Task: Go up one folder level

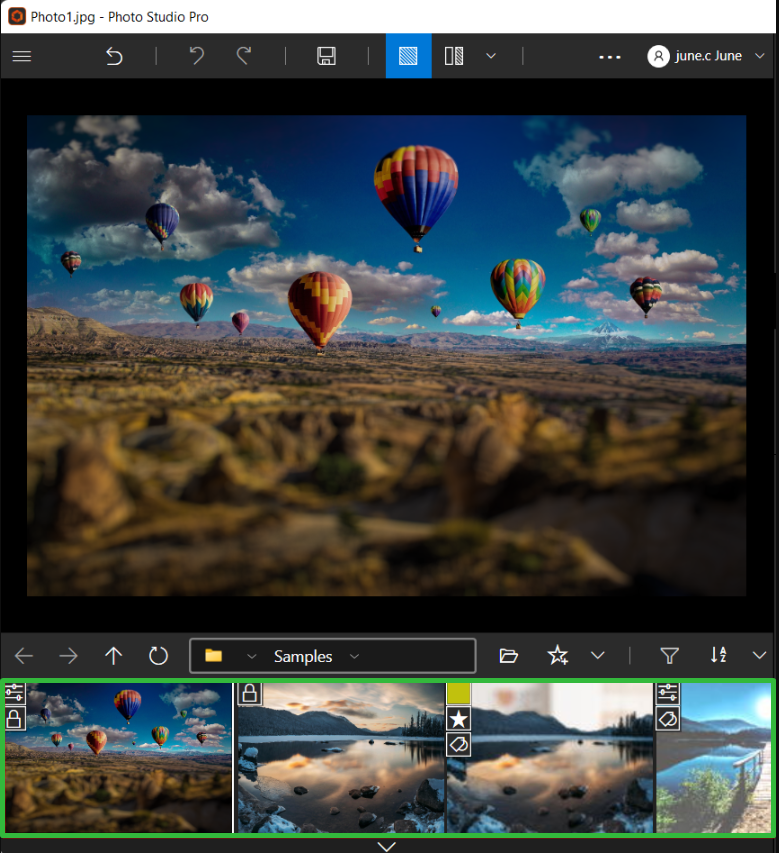Action: 114,656
